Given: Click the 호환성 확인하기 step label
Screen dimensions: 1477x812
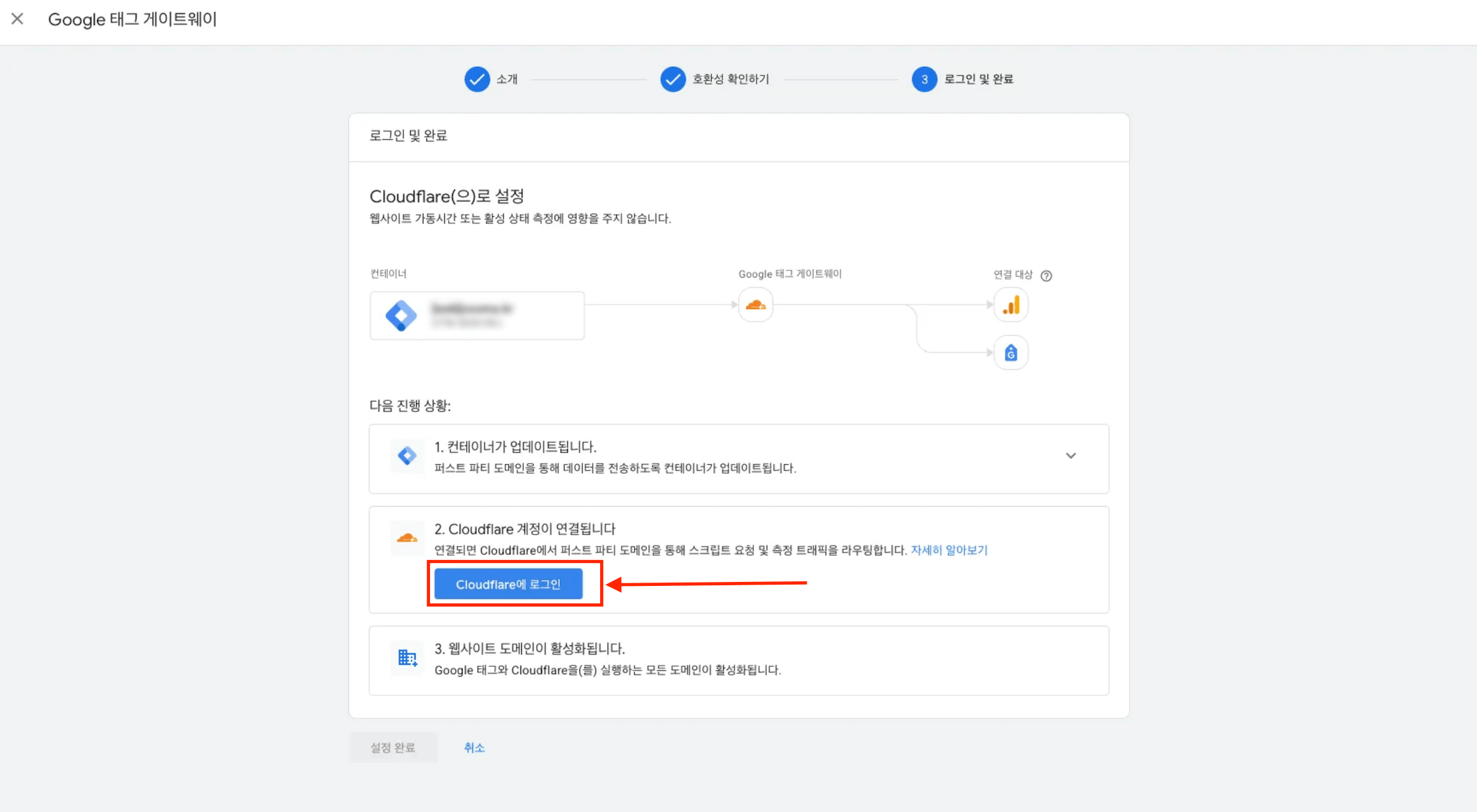Looking at the screenshot, I should pyautogui.click(x=730, y=79).
